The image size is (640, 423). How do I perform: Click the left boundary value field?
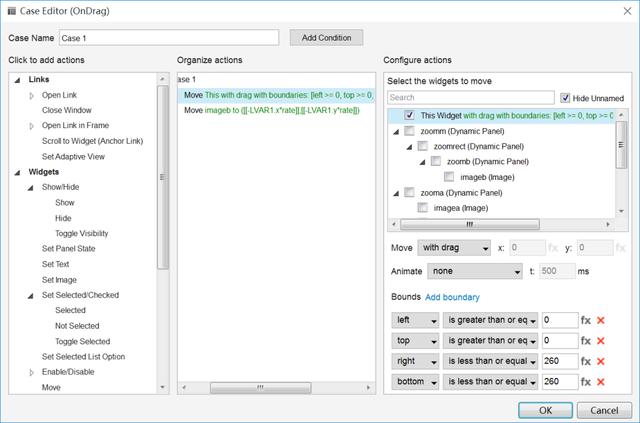point(560,321)
